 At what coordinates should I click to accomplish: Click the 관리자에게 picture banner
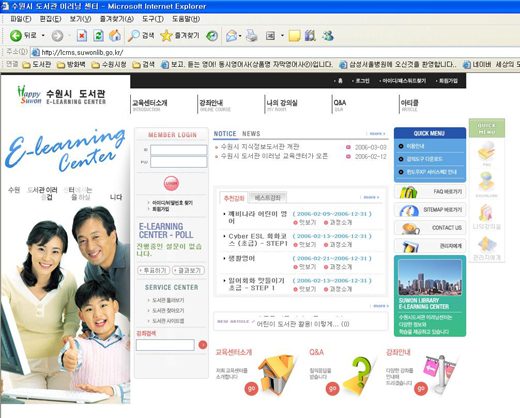[x=430, y=246]
